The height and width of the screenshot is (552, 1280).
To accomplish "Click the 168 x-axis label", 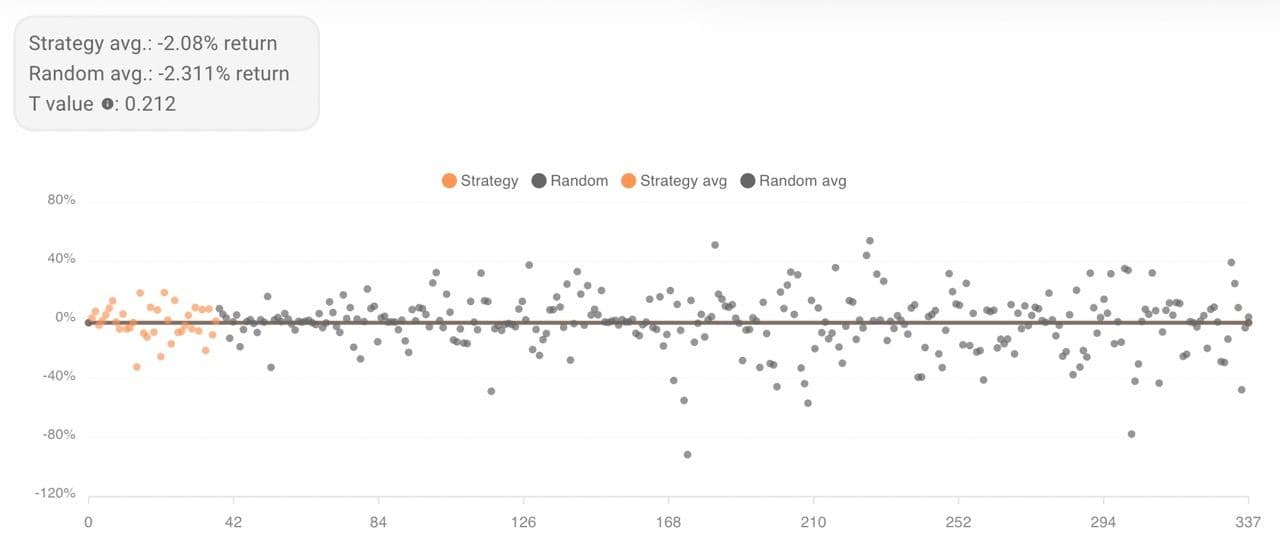I will click(x=668, y=522).
